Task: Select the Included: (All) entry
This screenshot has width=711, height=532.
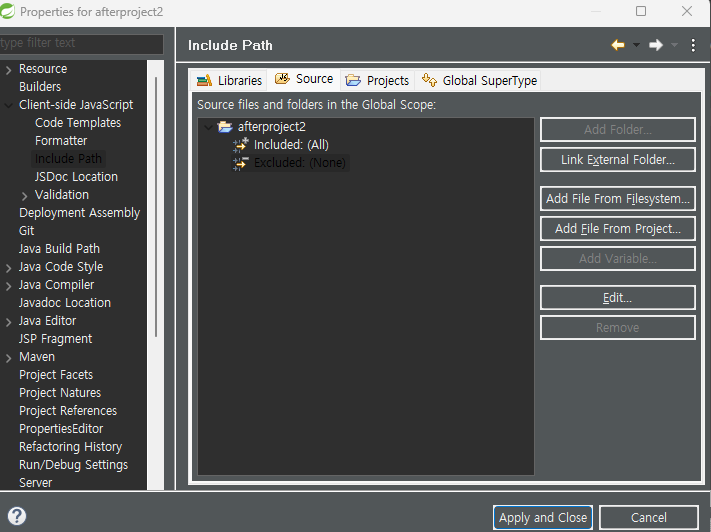Action: [x=291, y=145]
